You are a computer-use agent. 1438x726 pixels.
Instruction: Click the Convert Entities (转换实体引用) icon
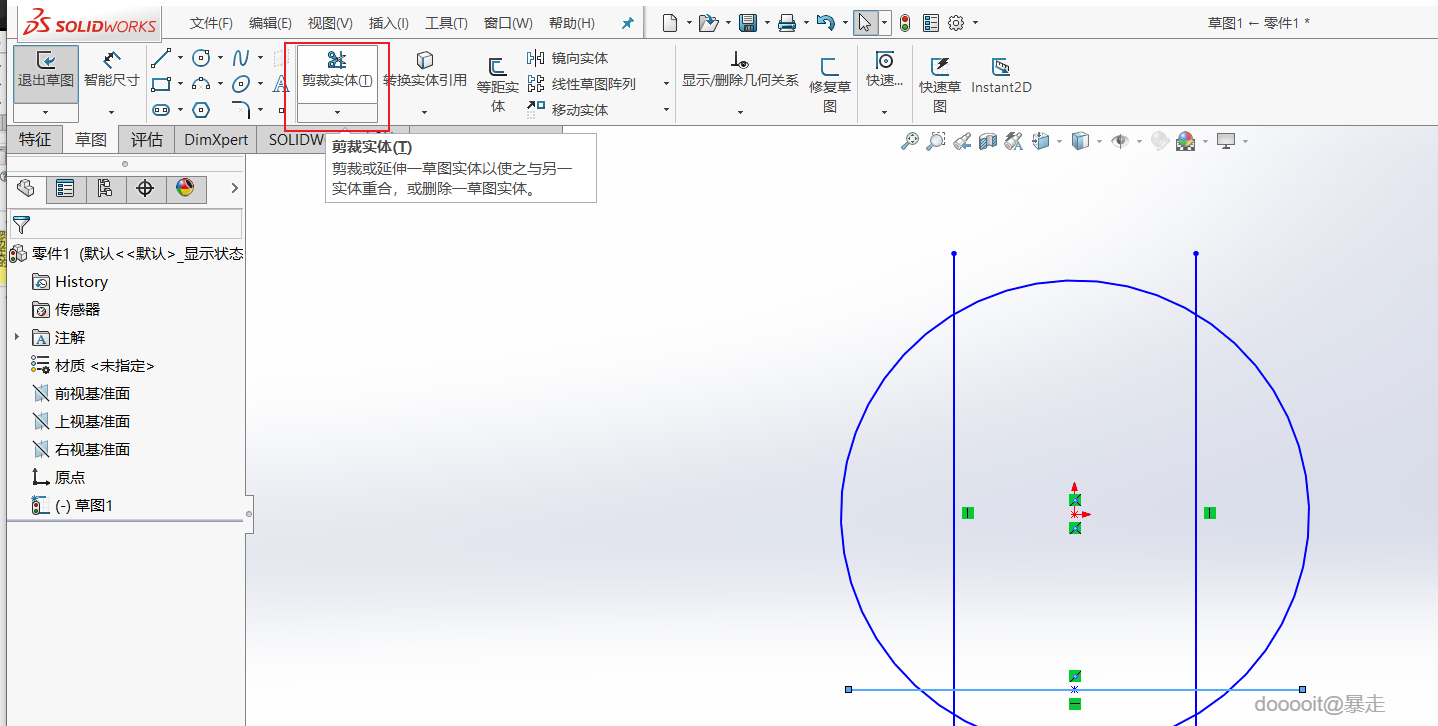click(425, 70)
